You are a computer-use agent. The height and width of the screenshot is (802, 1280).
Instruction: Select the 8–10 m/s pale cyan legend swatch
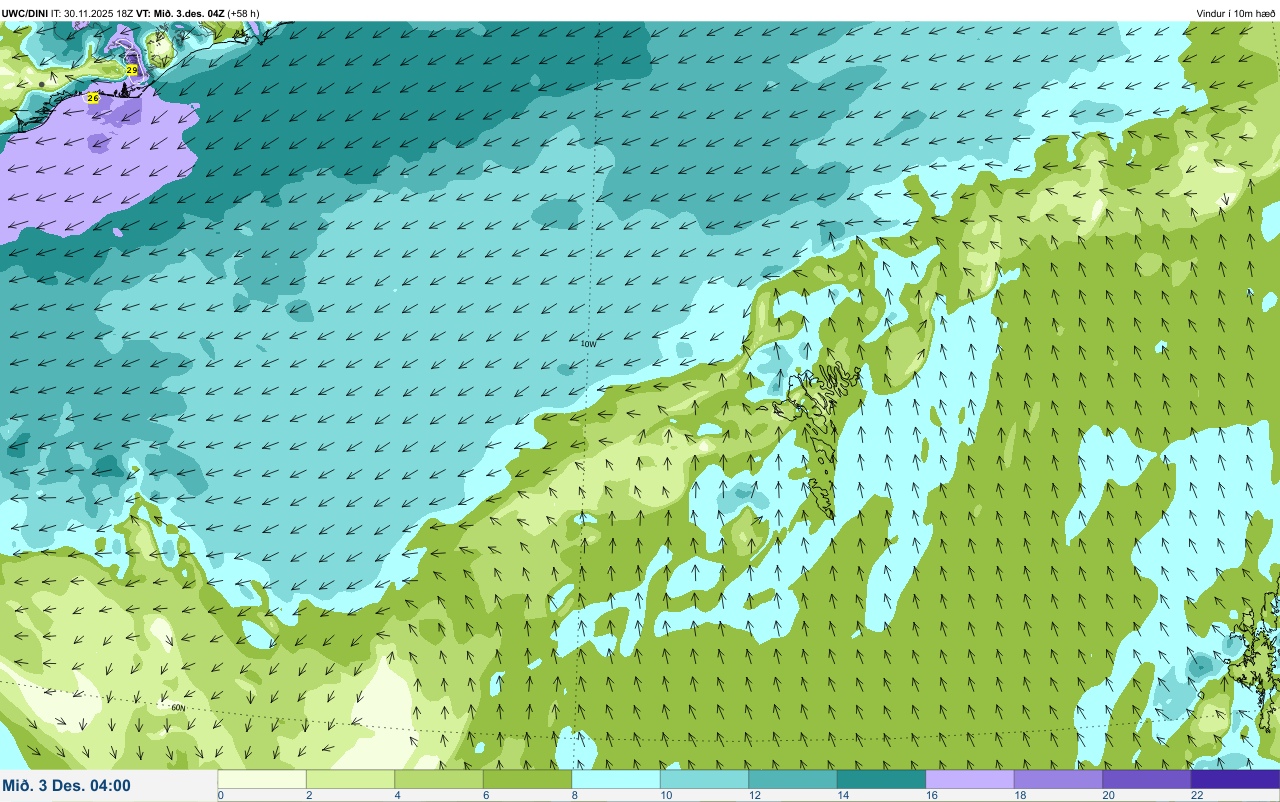pos(616,779)
